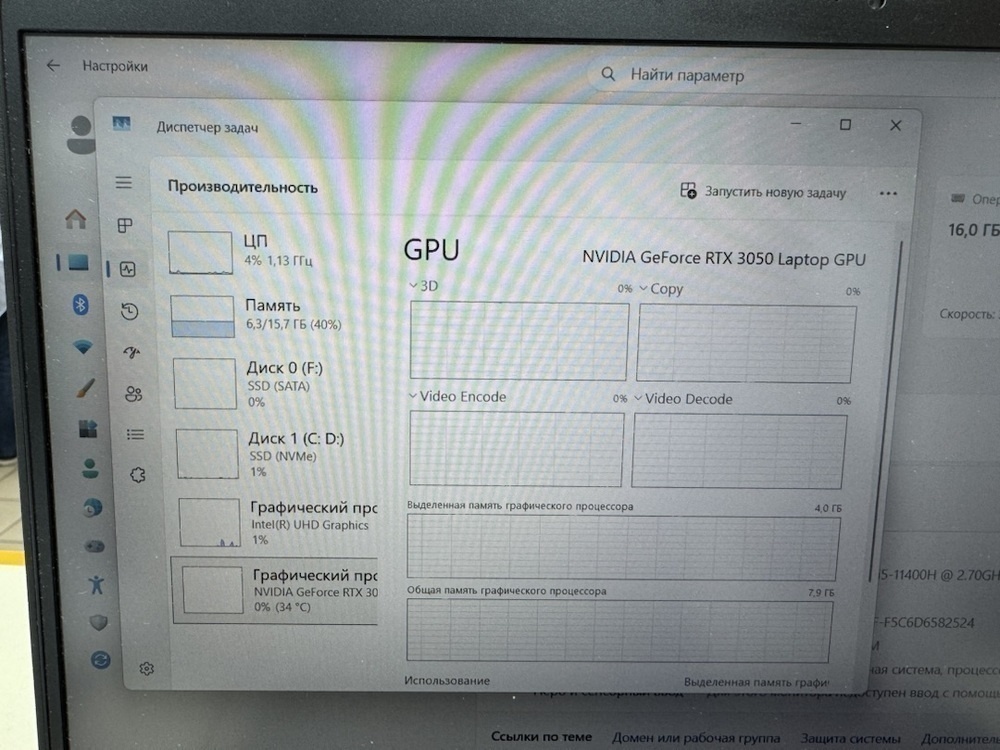
Task: Click NVIDIA GeForce RTX 3050 Laptop GPU title
Action: click(x=724, y=258)
